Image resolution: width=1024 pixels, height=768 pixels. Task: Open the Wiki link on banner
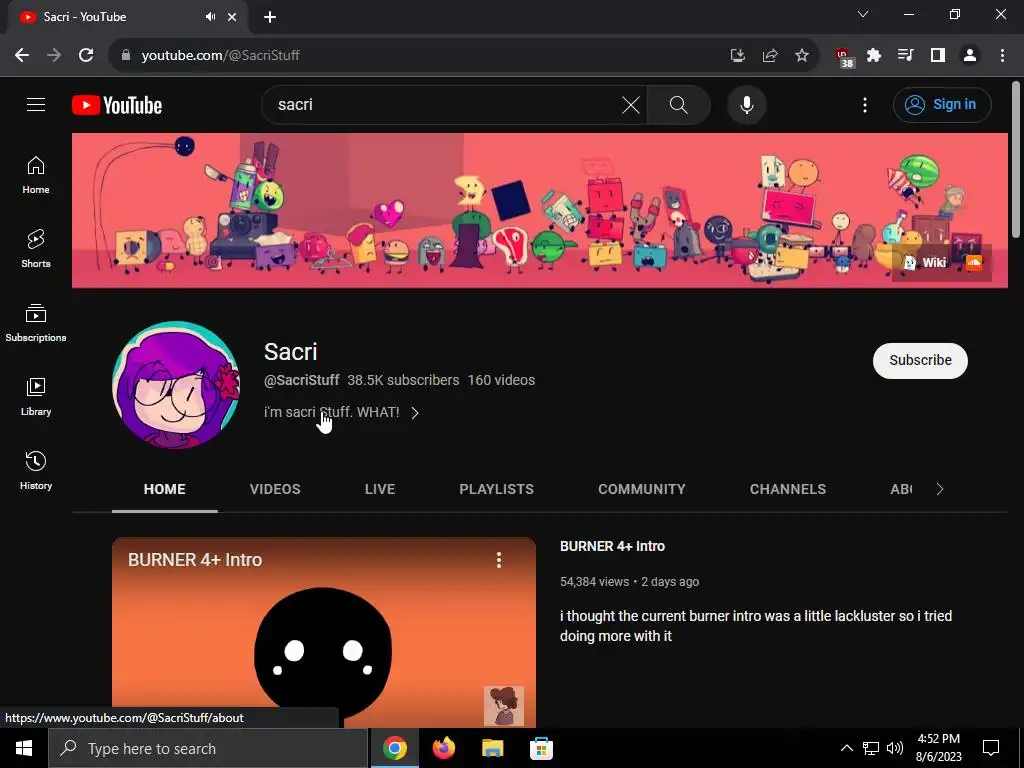925,263
